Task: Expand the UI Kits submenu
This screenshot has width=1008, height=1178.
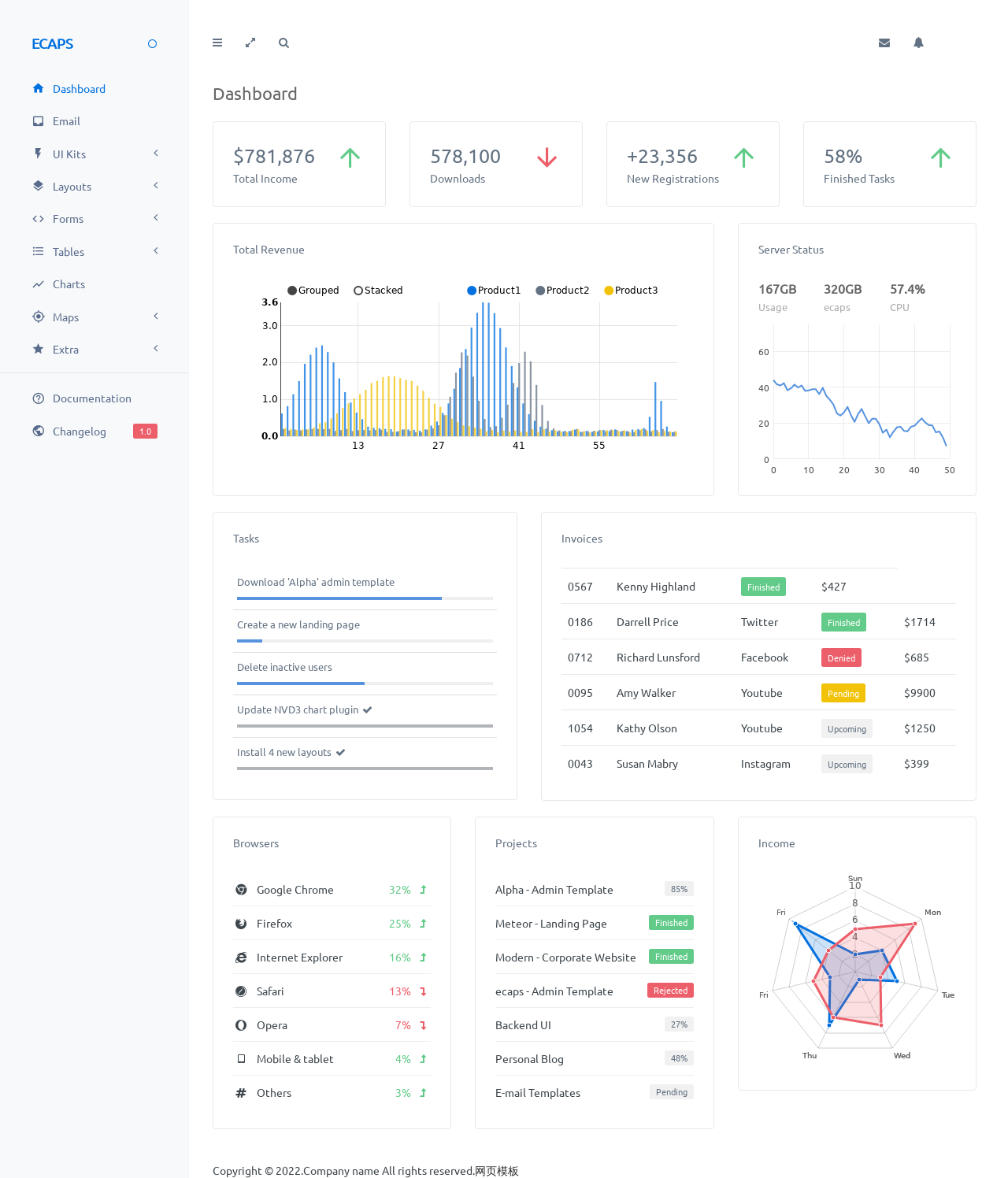Action: (94, 154)
